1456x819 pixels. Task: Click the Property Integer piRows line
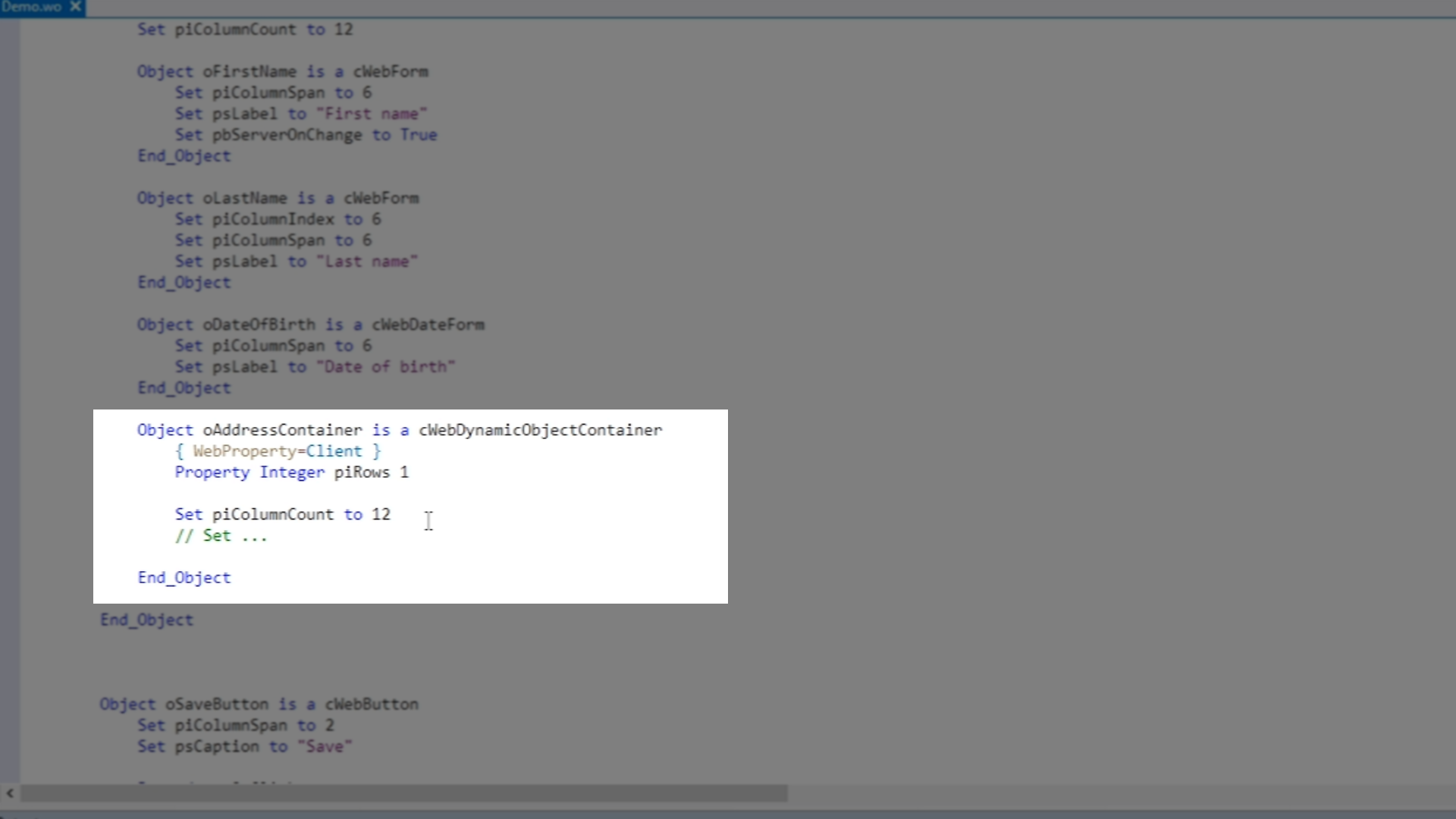291,472
